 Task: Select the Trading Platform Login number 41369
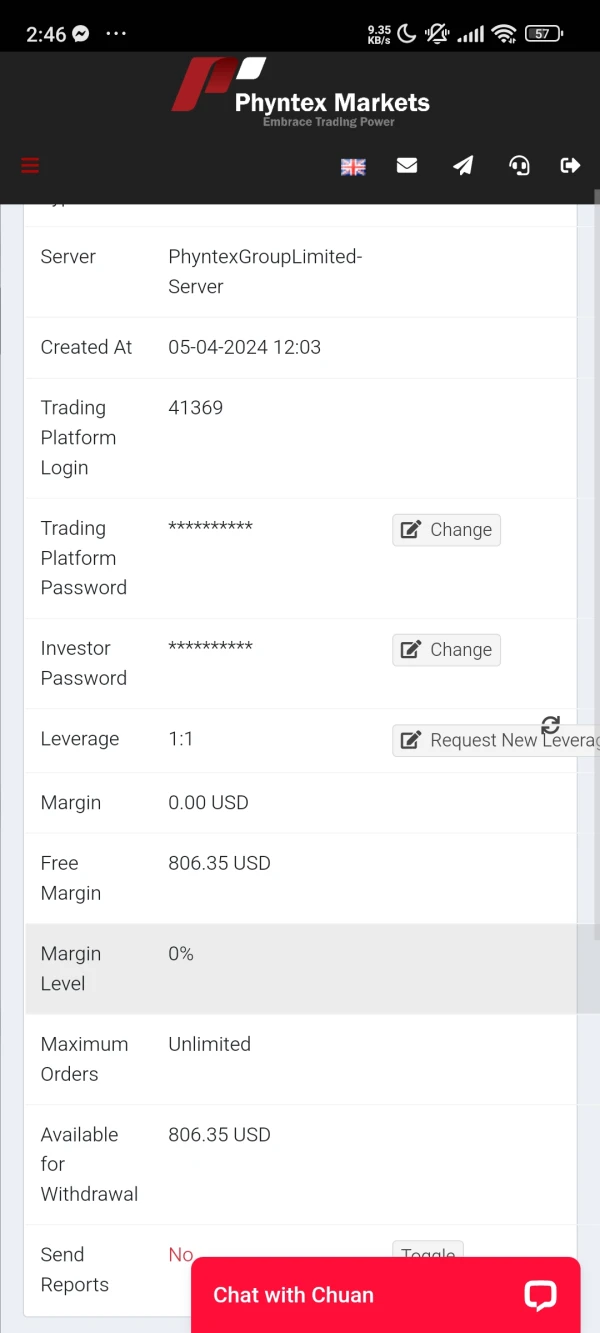(196, 408)
